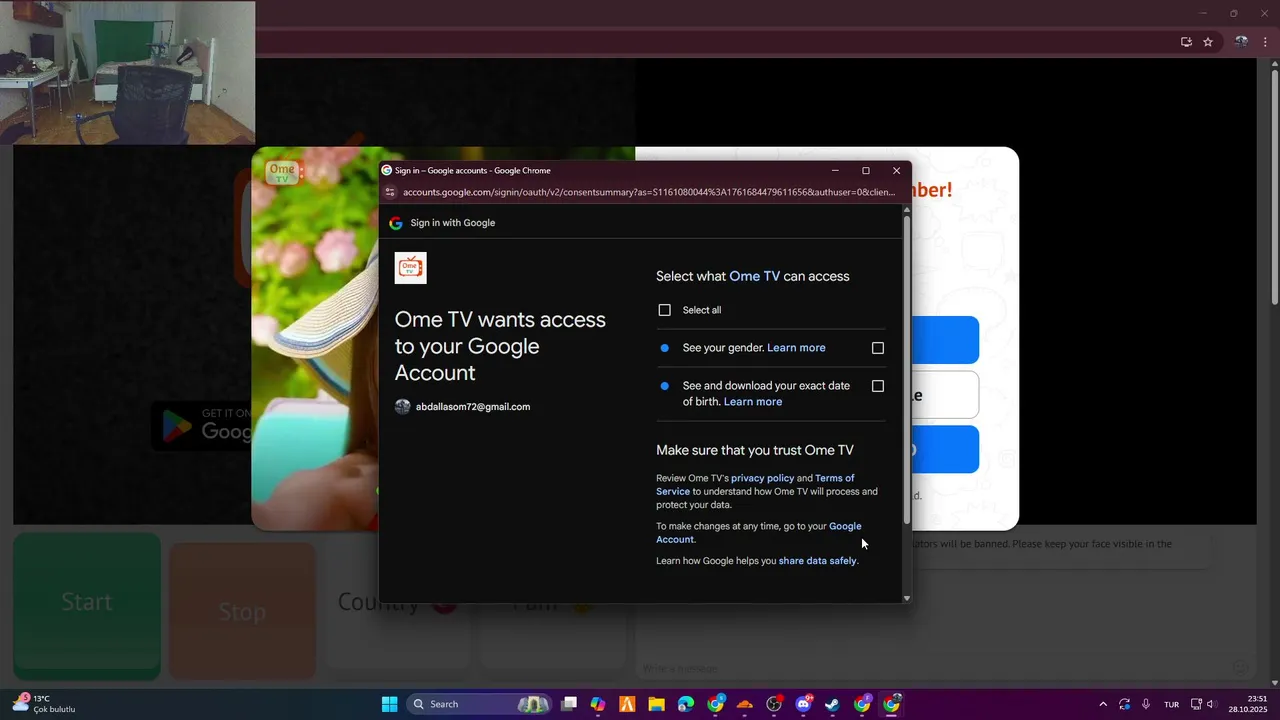1280x720 pixels.
Task: Open the volume speaker icon in tray
Action: tap(1212, 704)
